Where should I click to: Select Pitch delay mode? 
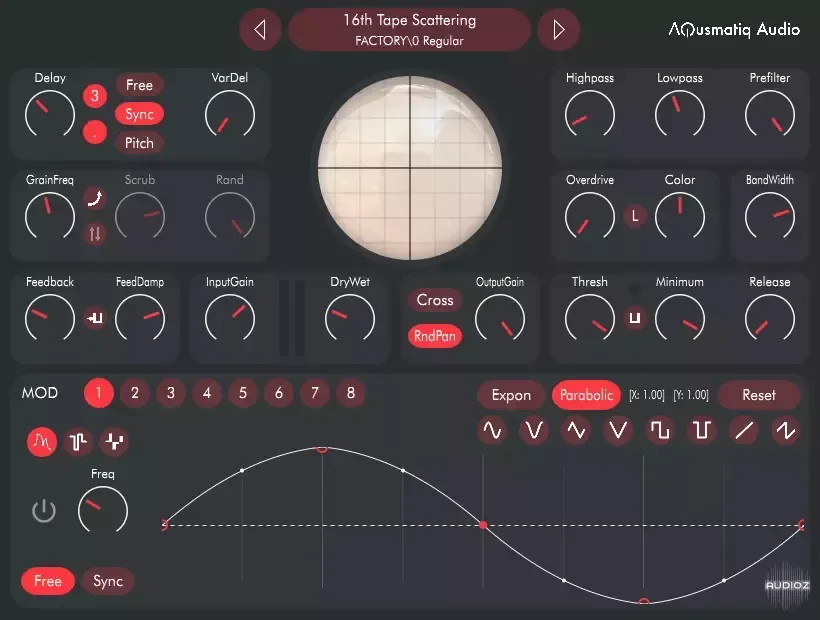click(139, 143)
